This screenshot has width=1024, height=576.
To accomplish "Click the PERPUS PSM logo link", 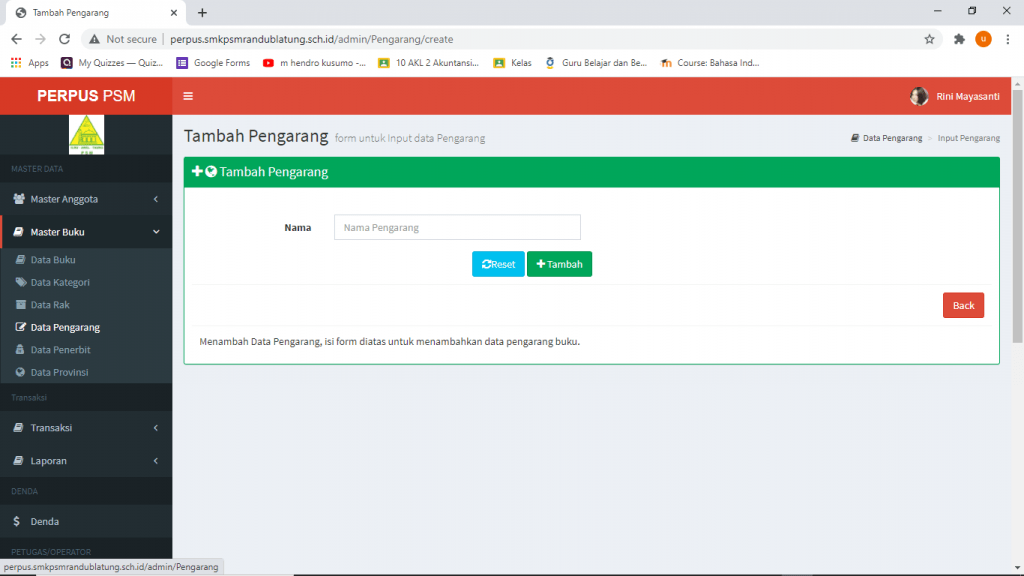I will pos(86,96).
